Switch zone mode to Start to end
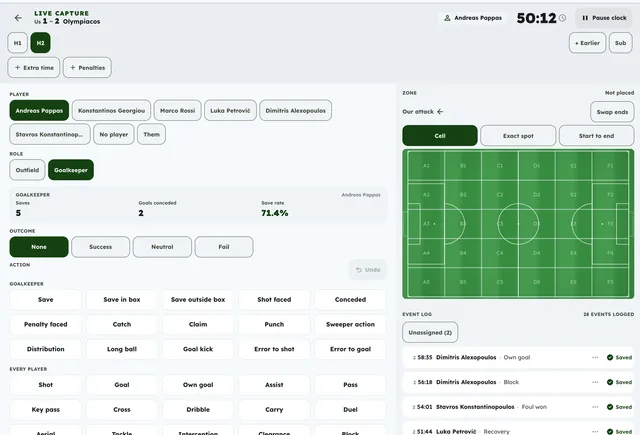Image resolution: width=640 pixels, height=435 pixels. pos(596,136)
